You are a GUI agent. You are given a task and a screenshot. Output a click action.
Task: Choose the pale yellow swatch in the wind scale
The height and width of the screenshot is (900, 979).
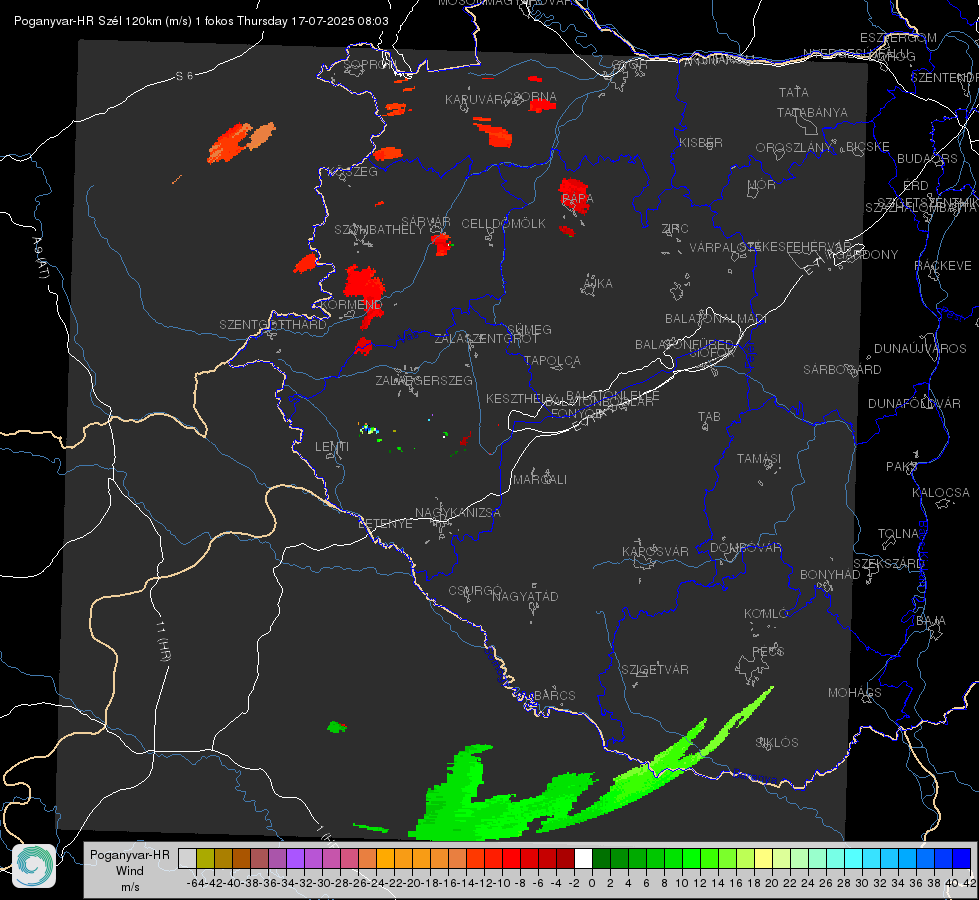point(764,858)
